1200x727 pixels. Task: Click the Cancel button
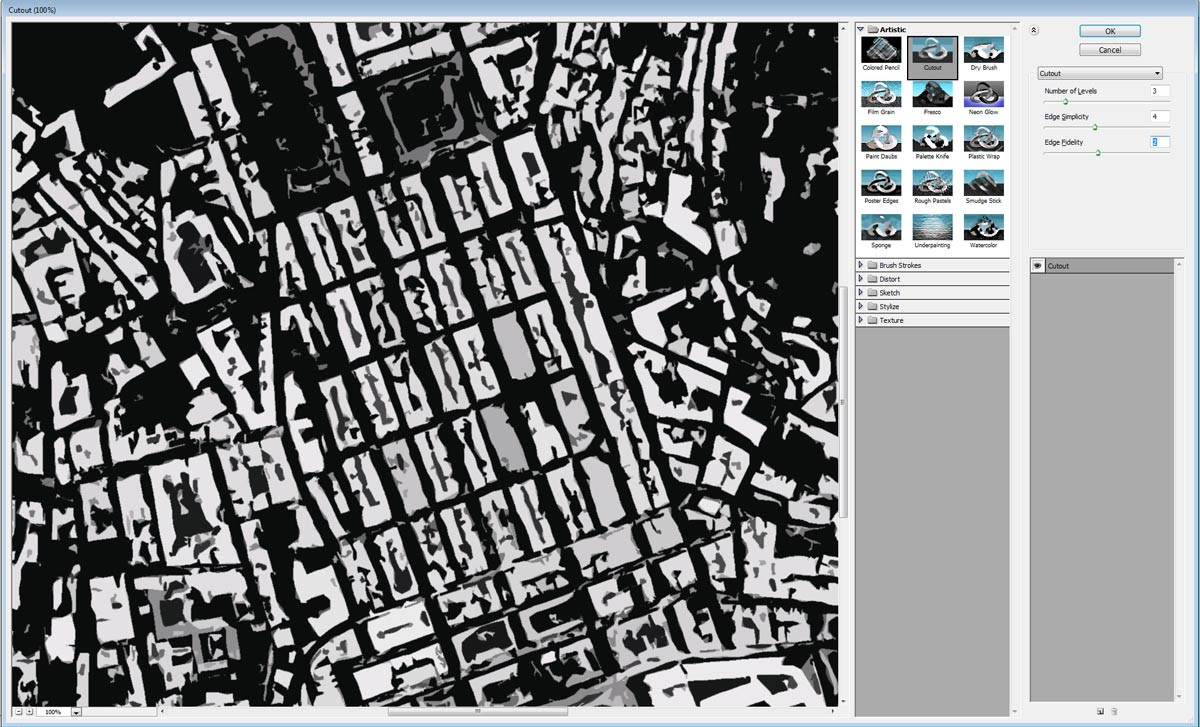click(x=1109, y=50)
